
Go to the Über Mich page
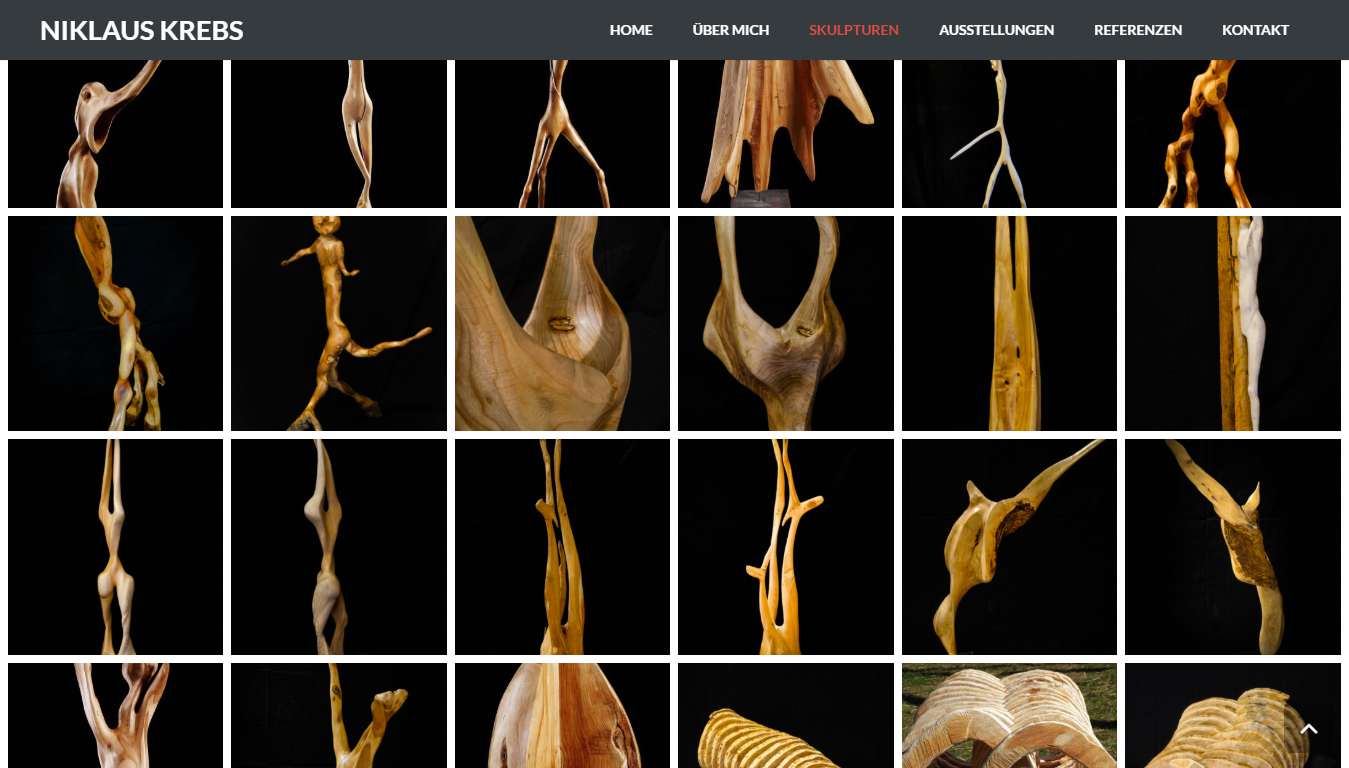pos(730,30)
